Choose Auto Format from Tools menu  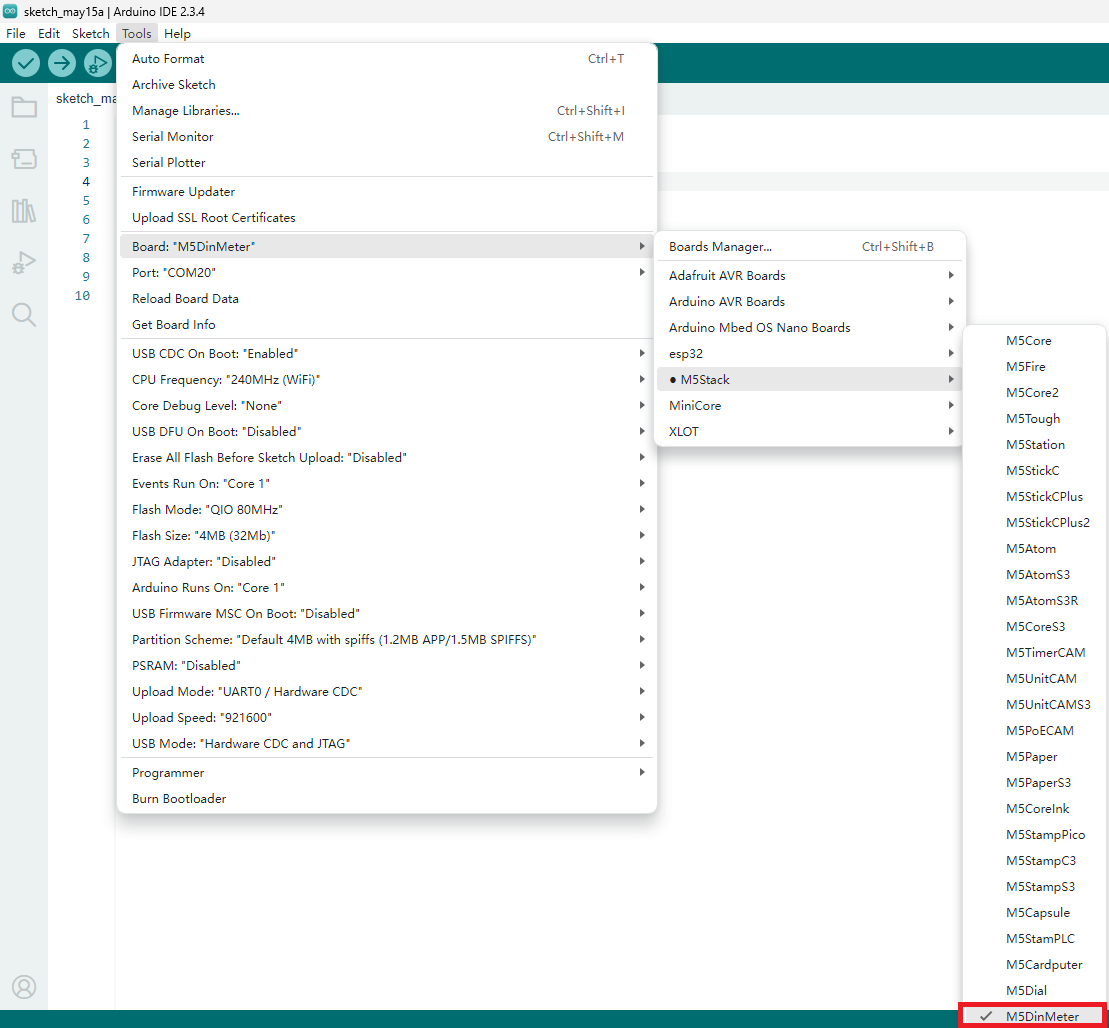coord(387,59)
